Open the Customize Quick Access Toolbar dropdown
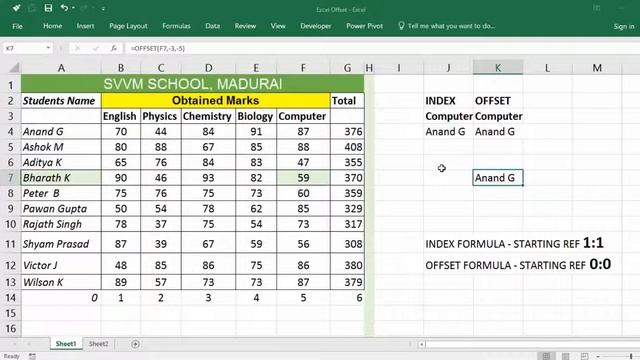Image resolution: width=640 pixels, height=360 pixels. pyautogui.click(x=103, y=8)
